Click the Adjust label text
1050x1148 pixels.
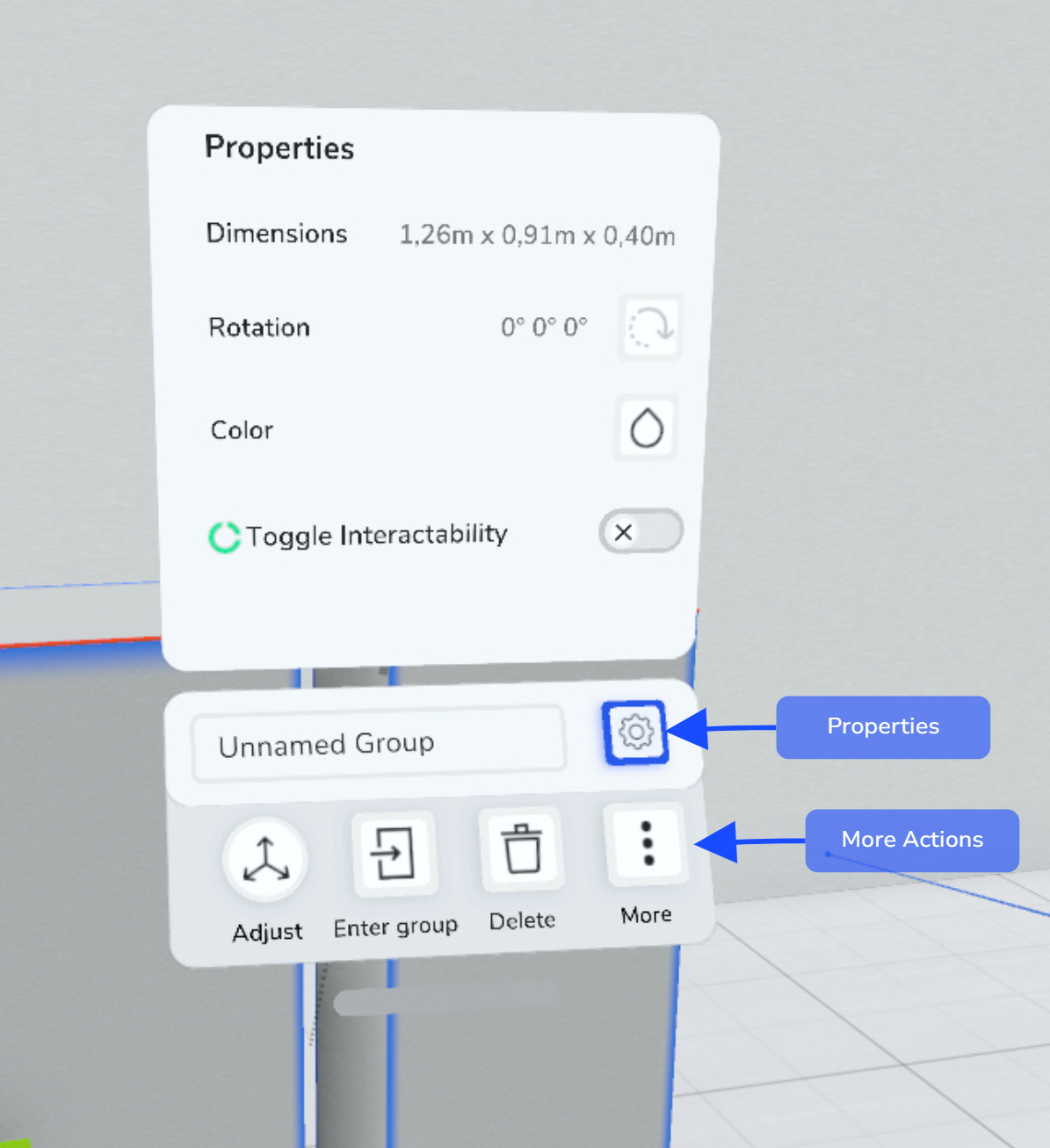tap(267, 932)
